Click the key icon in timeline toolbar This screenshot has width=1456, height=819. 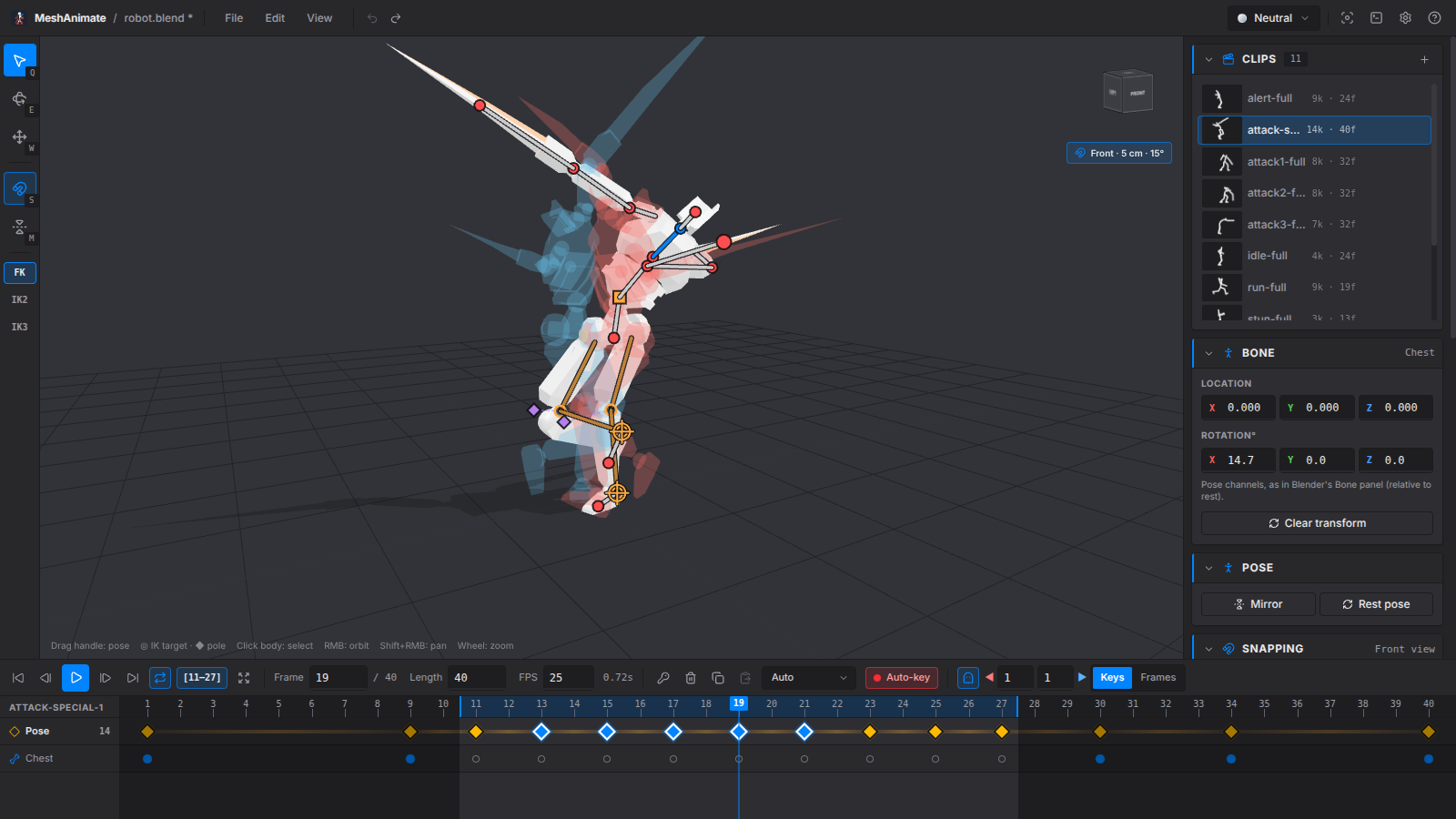coord(663,678)
